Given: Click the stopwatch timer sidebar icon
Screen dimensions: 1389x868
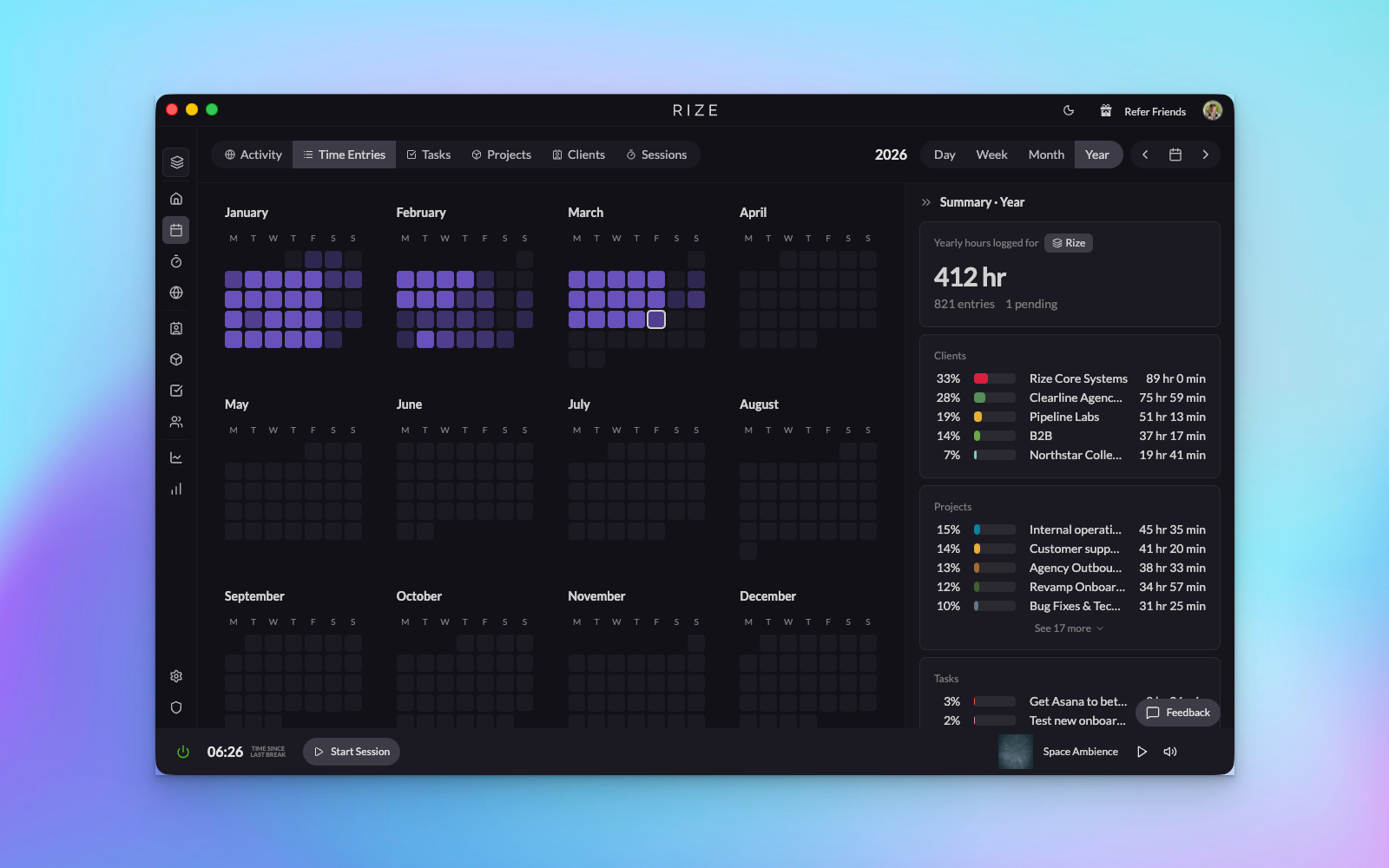Looking at the screenshot, I should (176, 261).
